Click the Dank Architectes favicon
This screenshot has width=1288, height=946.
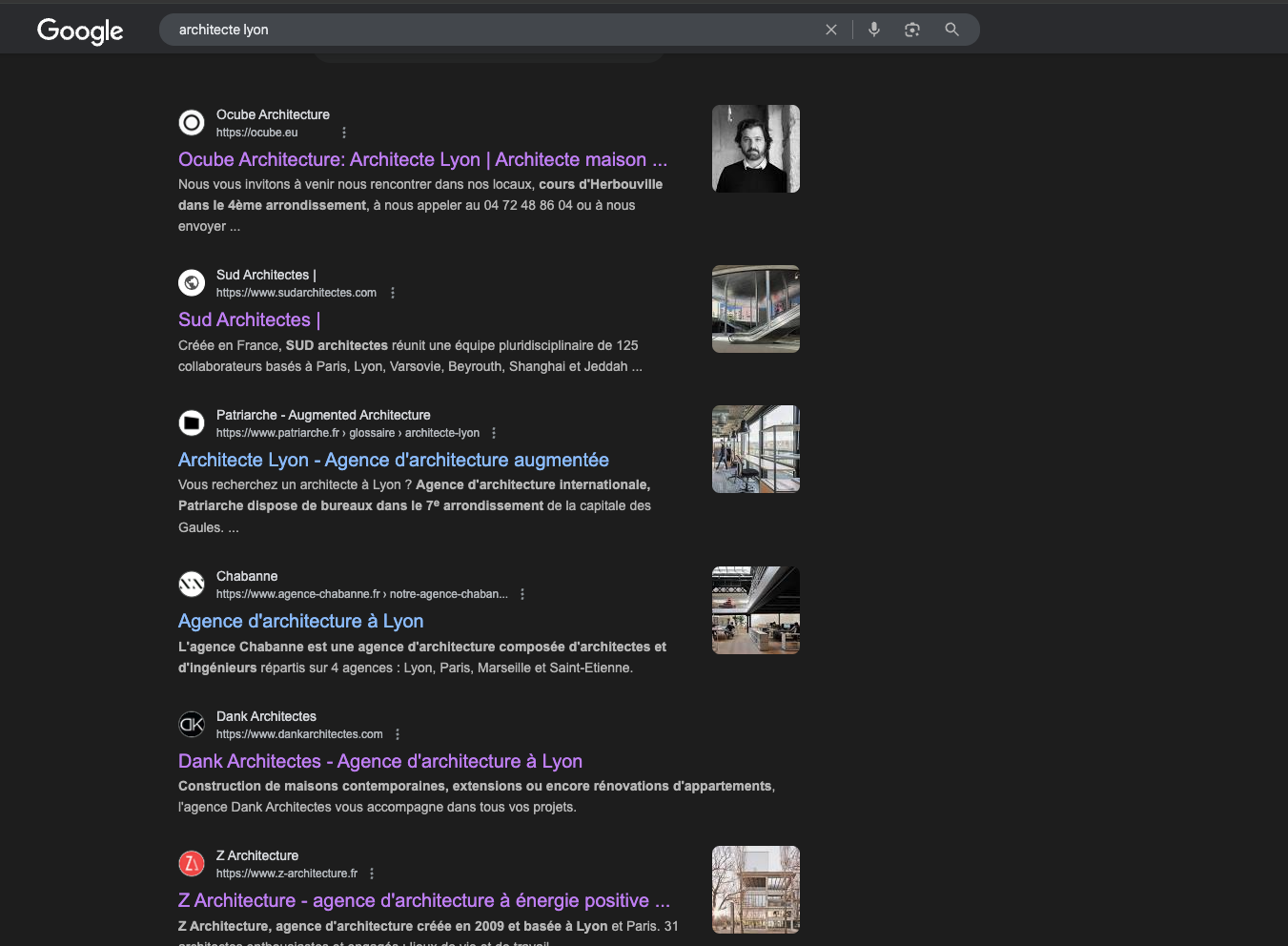[x=192, y=725]
